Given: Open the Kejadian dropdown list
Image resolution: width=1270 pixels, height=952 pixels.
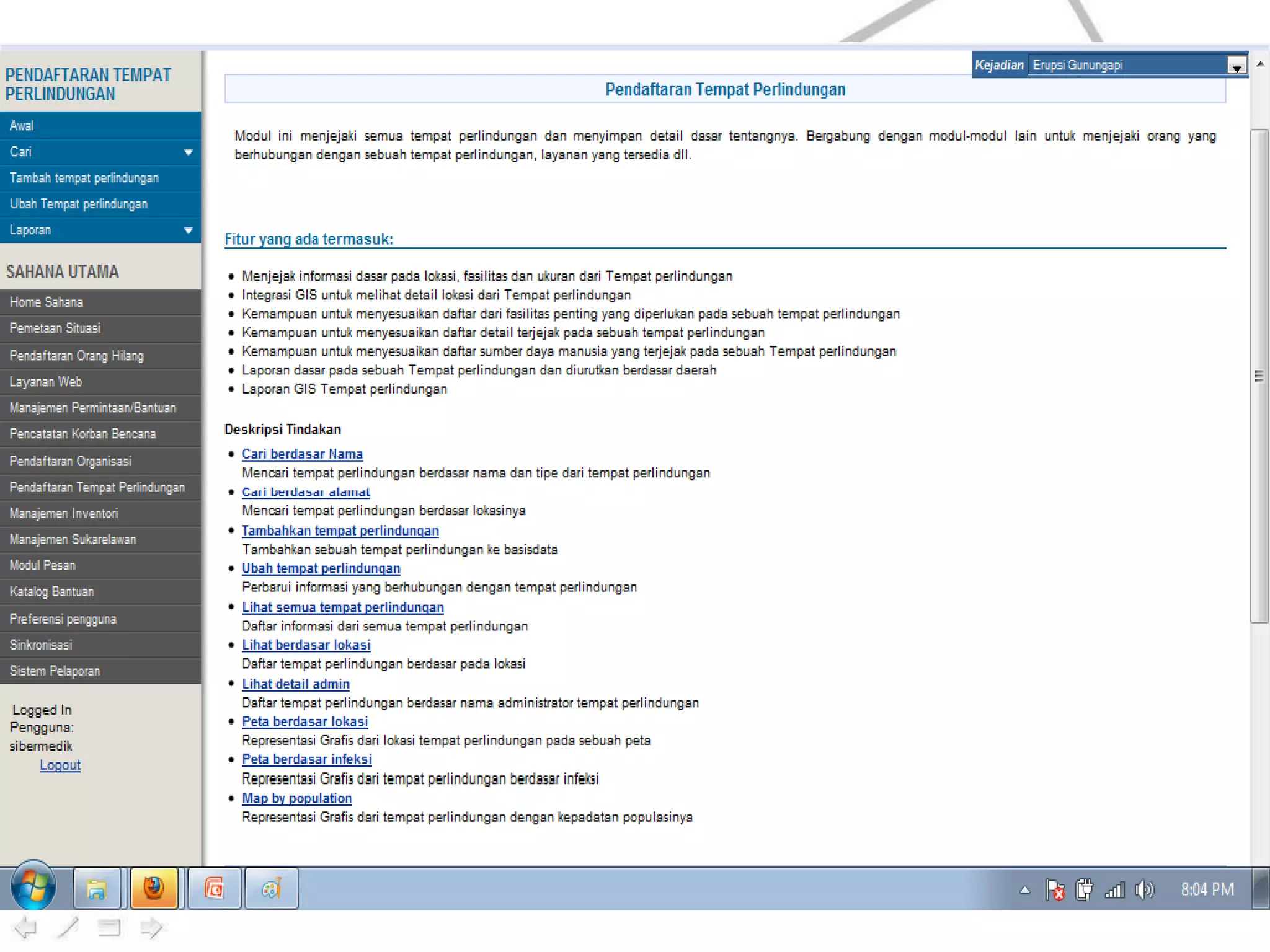Looking at the screenshot, I should tap(1236, 66).
